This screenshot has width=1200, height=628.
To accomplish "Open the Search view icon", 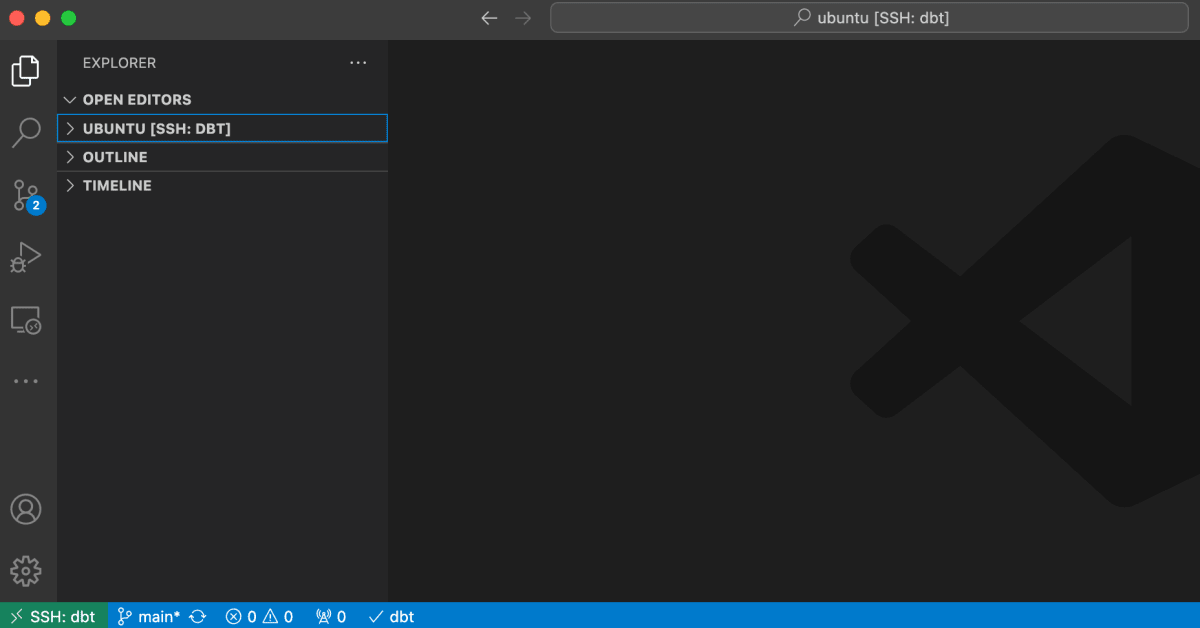I will (x=26, y=132).
